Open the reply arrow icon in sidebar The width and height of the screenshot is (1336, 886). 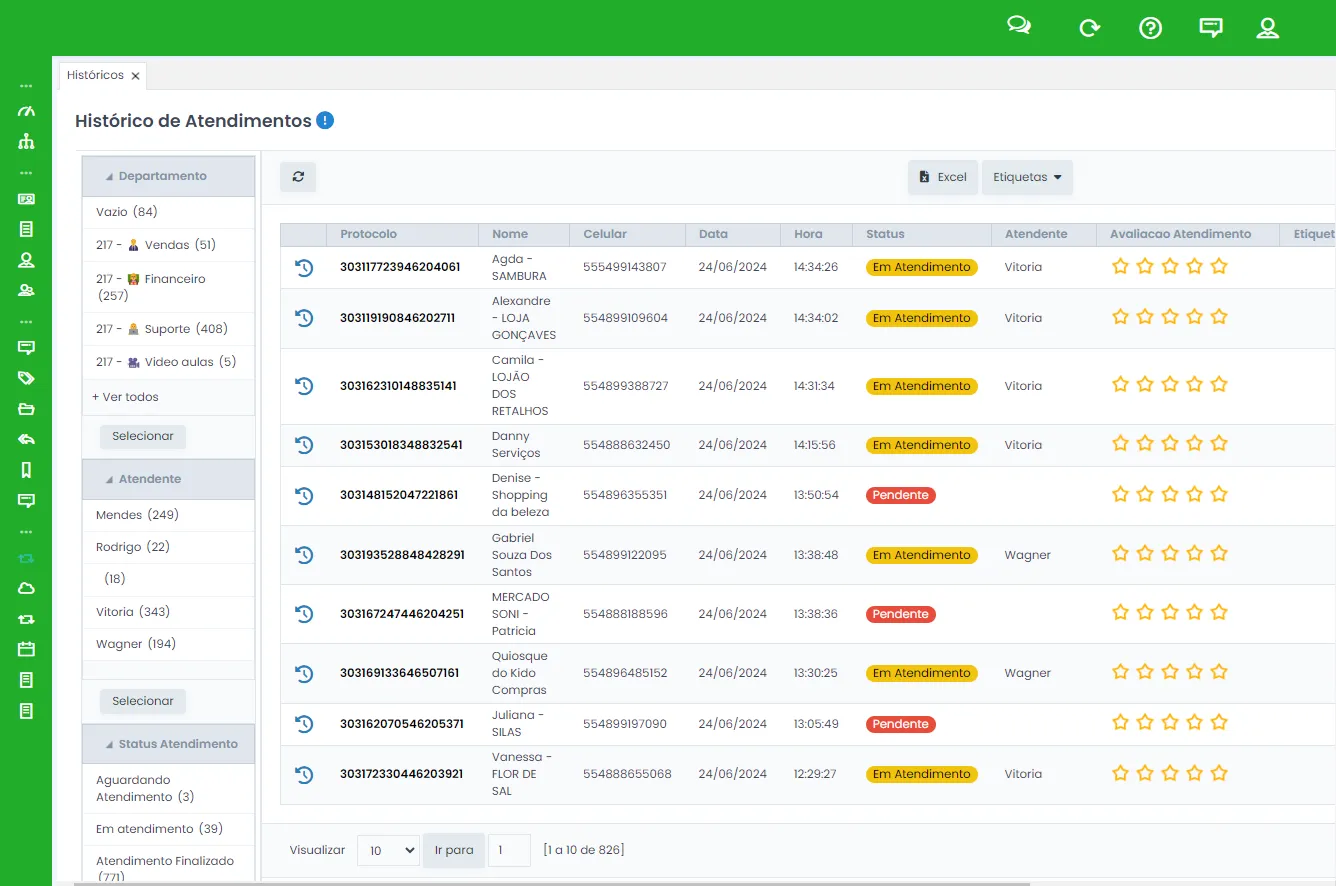click(x=26, y=439)
